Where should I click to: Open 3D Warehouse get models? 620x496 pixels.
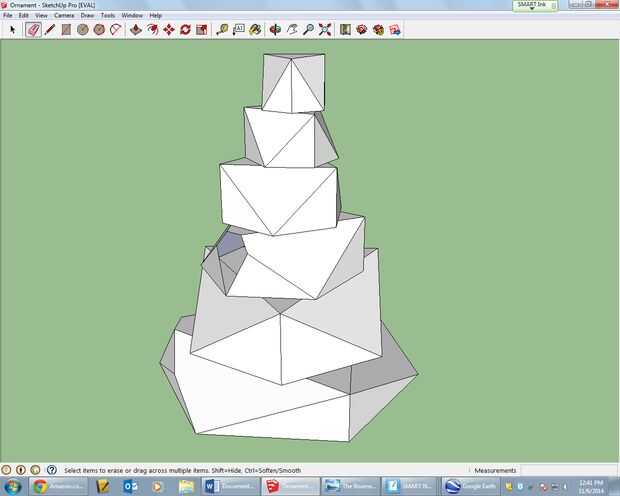tap(362, 30)
